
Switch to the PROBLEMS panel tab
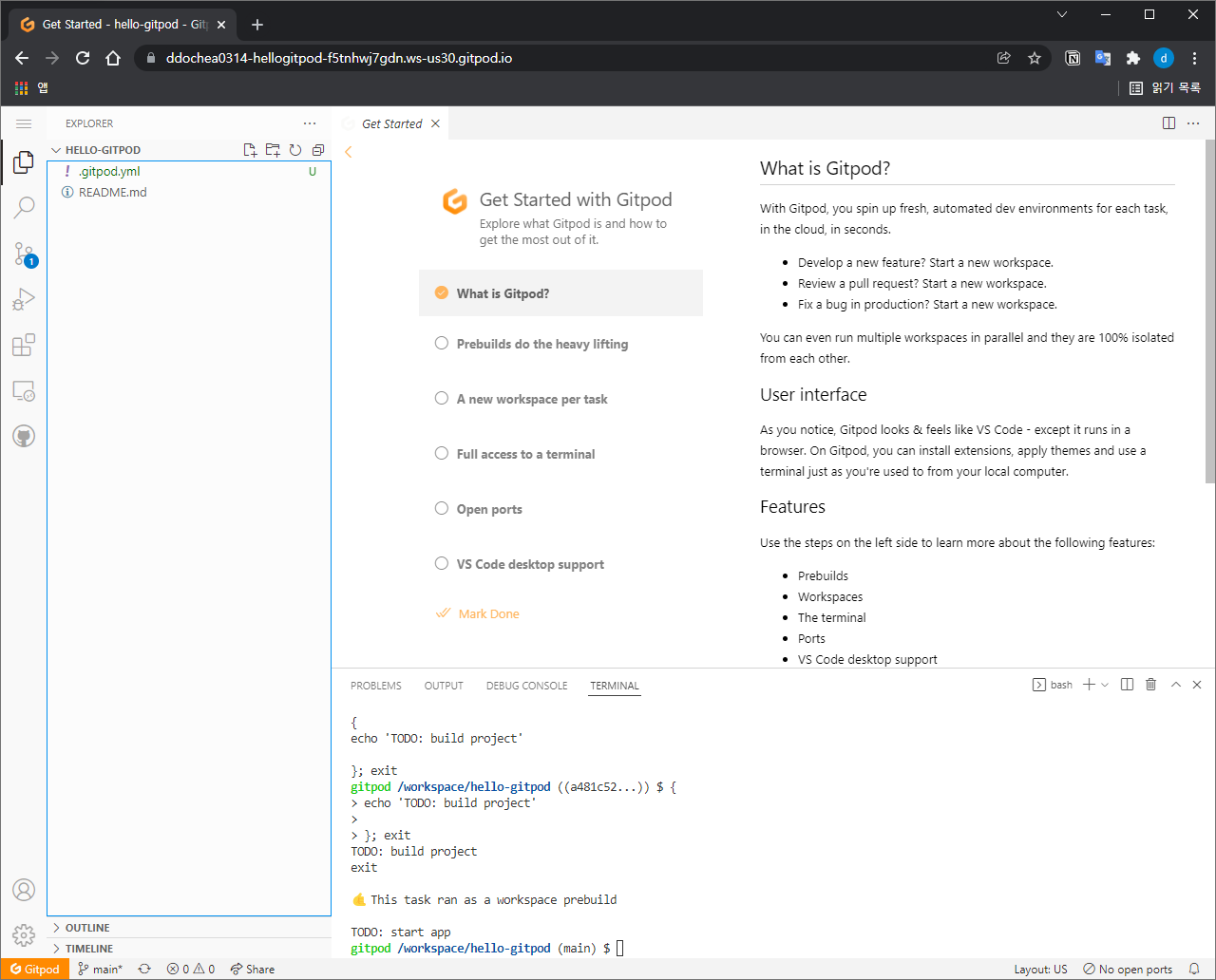[x=376, y=686]
